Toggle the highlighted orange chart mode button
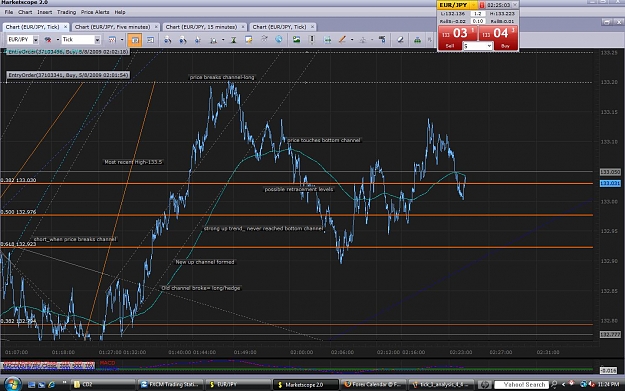 click(135, 40)
